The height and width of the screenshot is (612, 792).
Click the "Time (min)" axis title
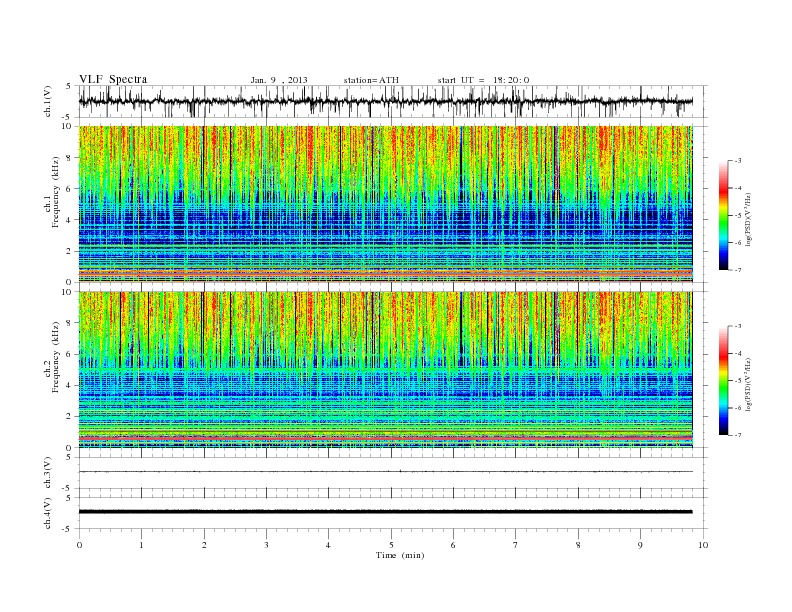coord(400,555)
